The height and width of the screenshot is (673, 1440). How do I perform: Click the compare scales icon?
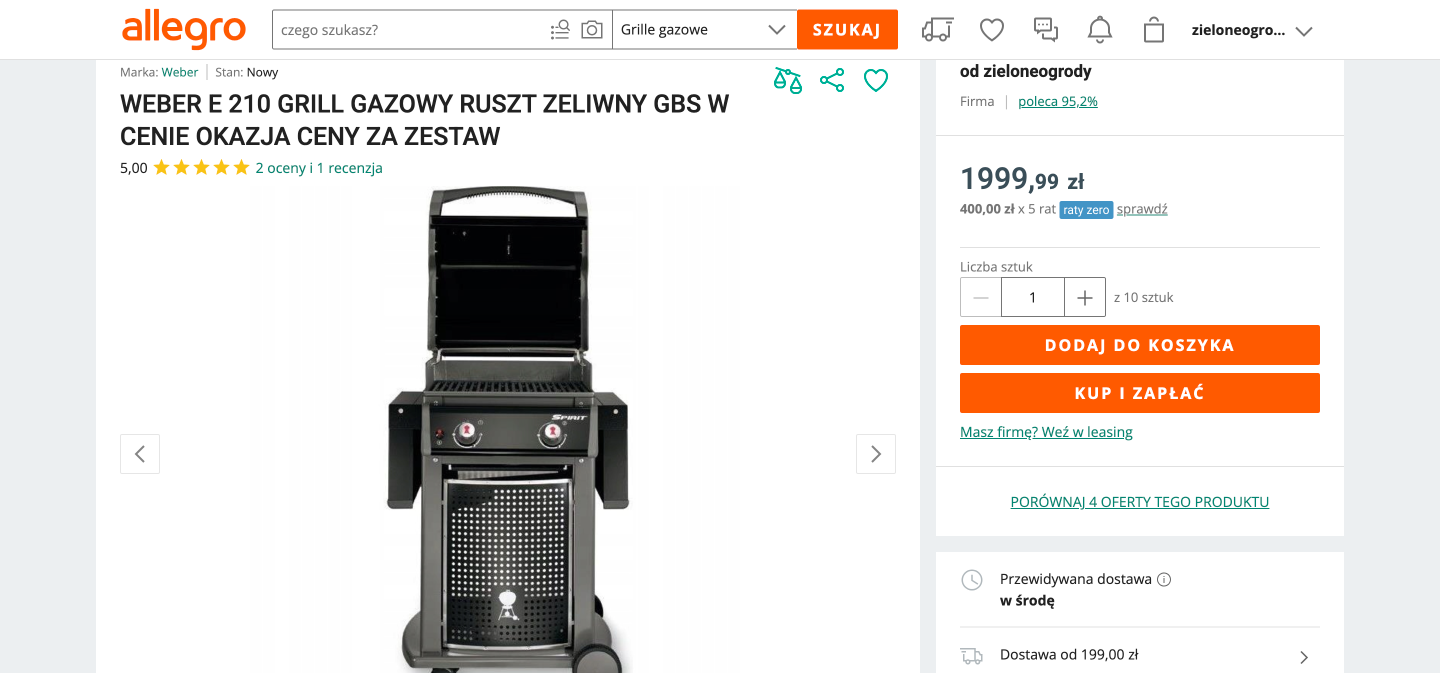788,81
